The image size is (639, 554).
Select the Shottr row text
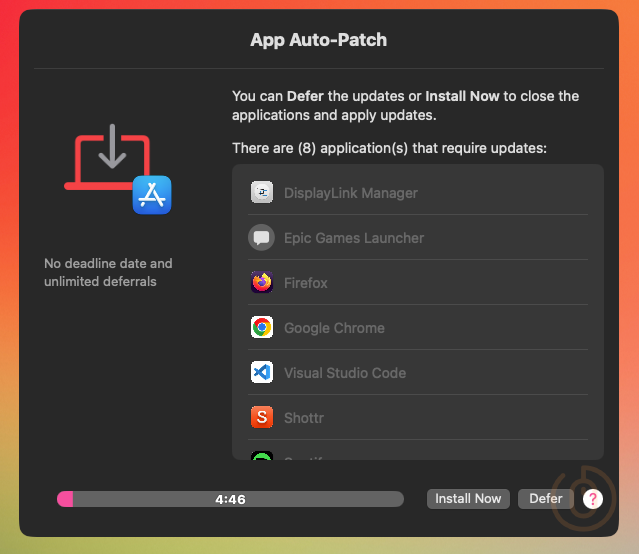[304, 418]
